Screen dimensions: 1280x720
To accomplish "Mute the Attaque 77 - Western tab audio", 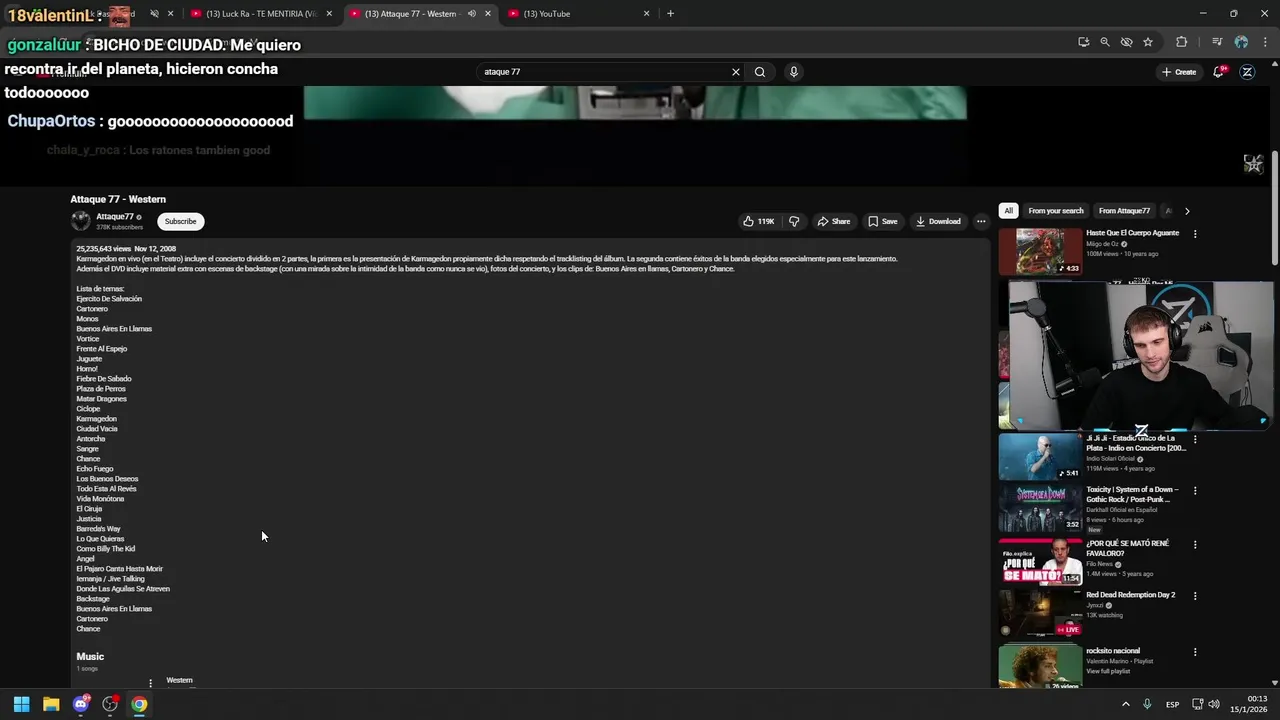I will pos(472,14).
